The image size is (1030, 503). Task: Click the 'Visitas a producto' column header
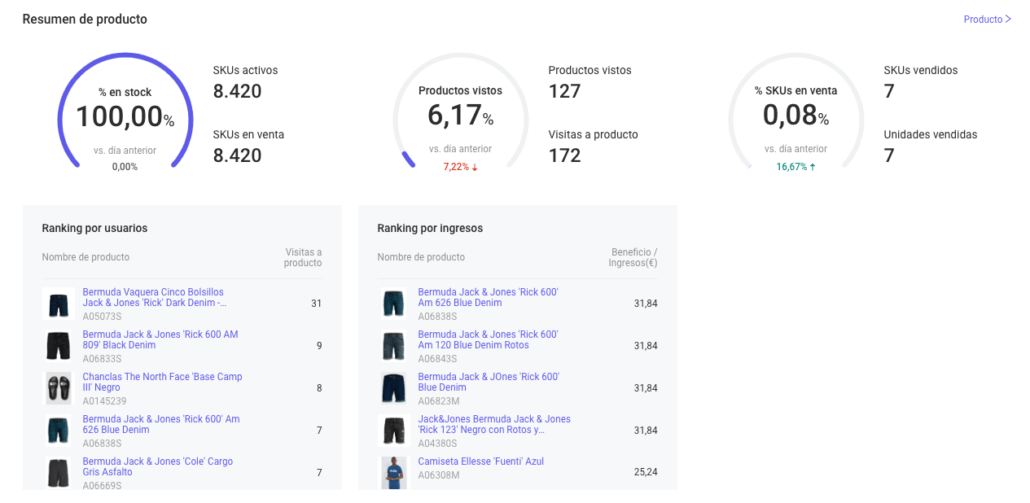(303, 257)
